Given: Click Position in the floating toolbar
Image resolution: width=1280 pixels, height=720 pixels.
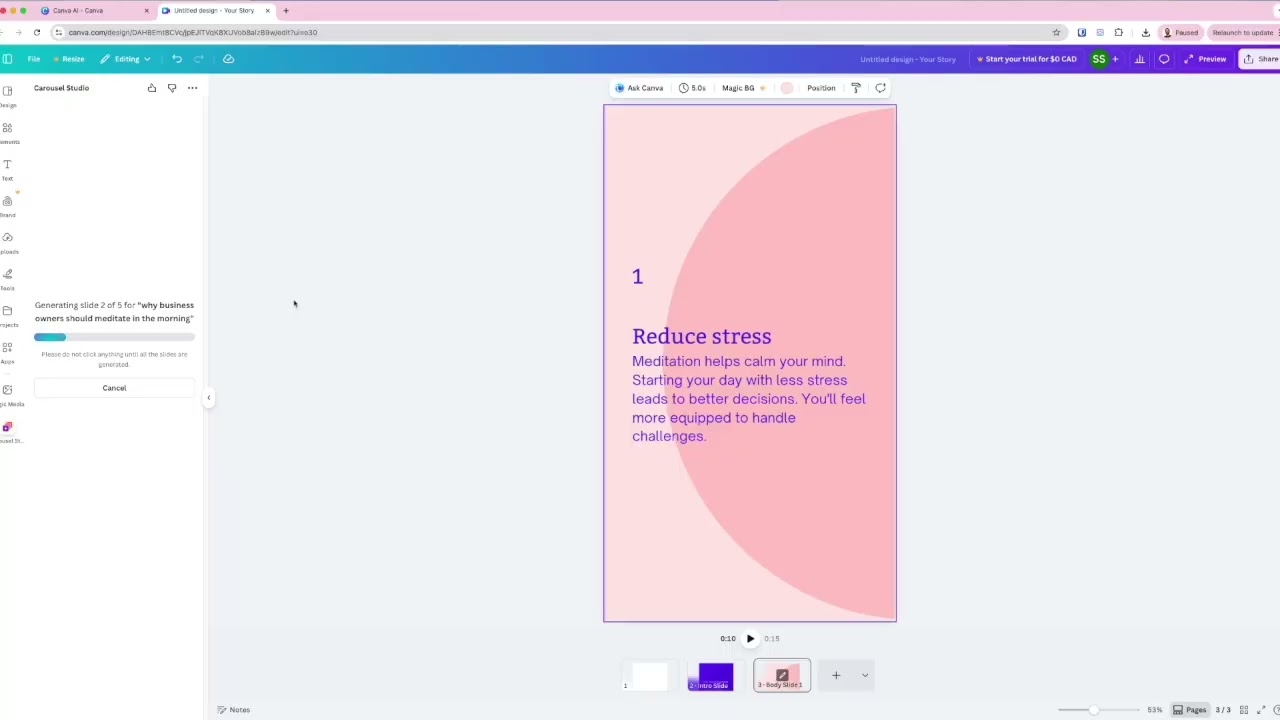Looking at the screenshot, I should pos(821,88).
